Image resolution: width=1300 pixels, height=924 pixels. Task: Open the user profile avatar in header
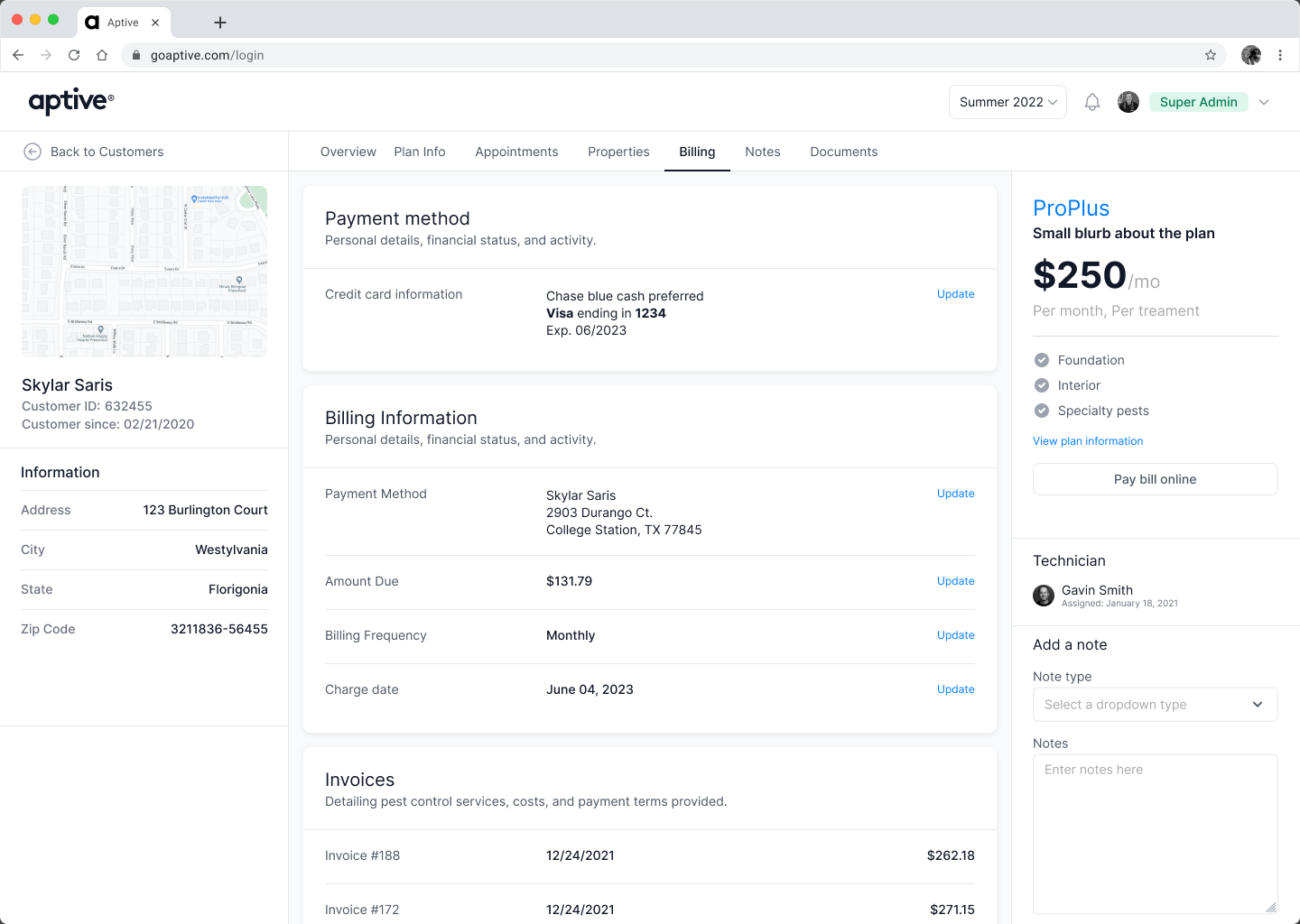(x=1128, y=102)
